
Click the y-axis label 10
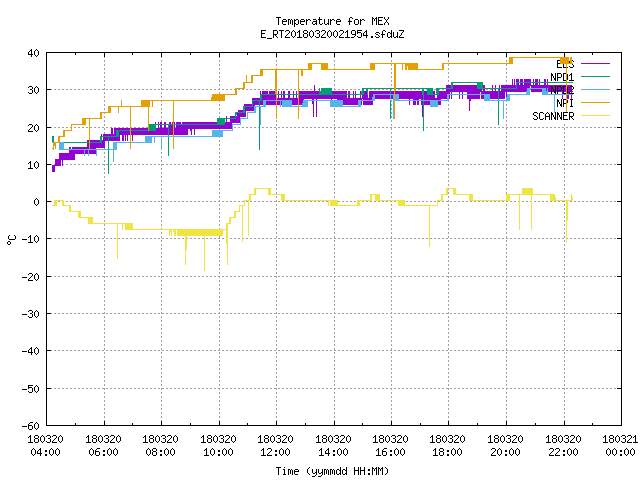coord(33,165)
